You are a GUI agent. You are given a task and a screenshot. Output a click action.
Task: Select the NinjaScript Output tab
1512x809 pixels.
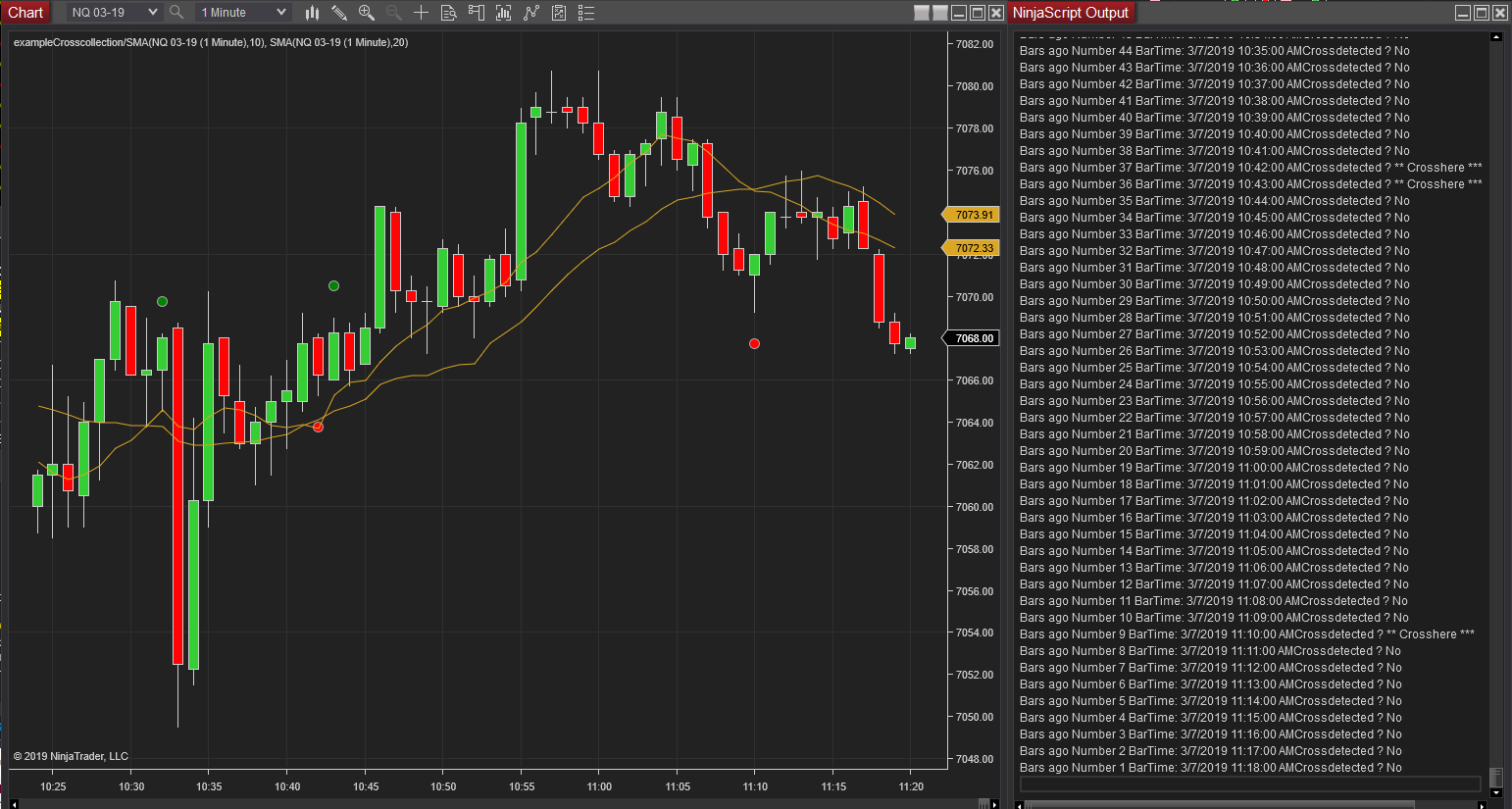[1071, 13]
